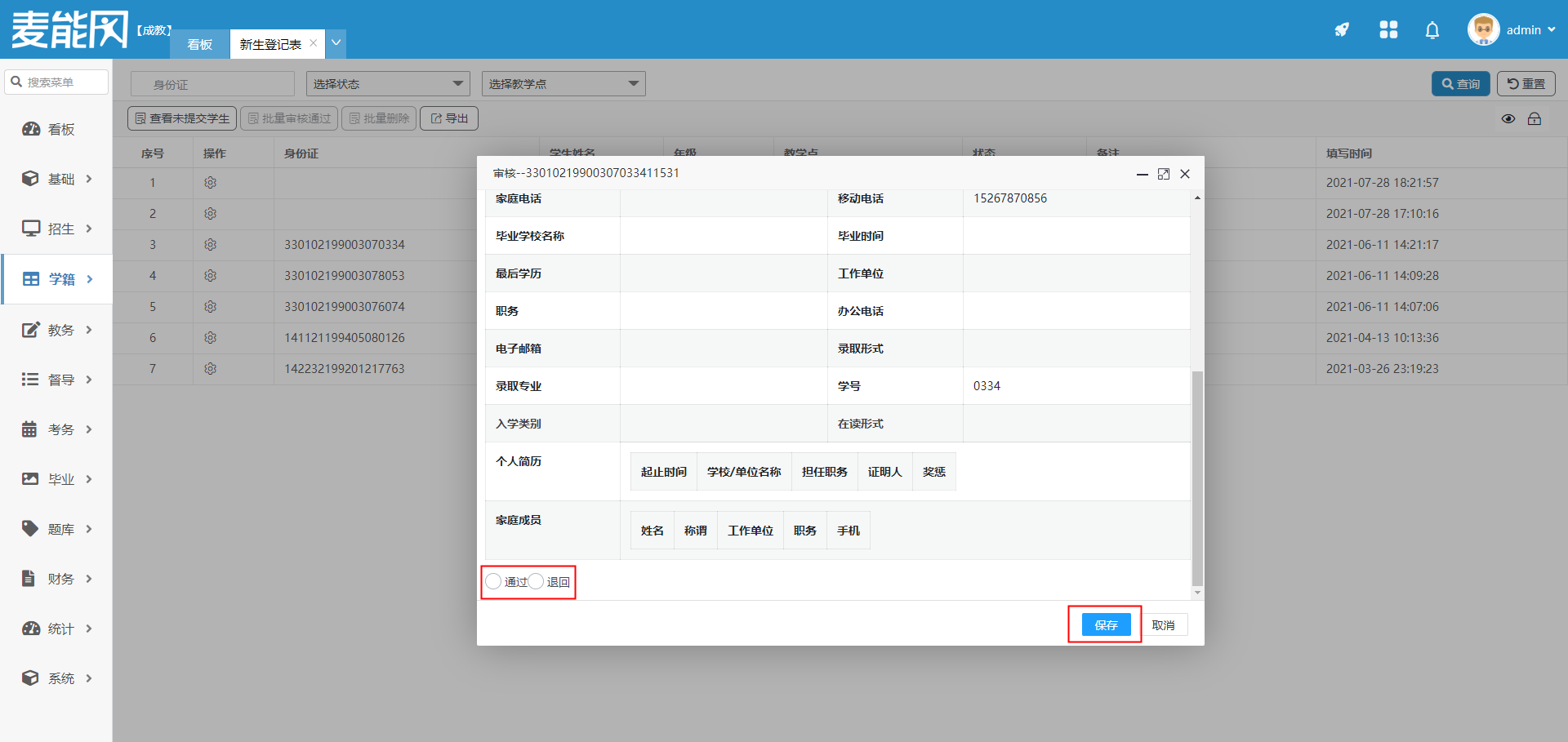Click the gear icon in row 7
This screenshot has width=1568, height=742.
point(210,369)
